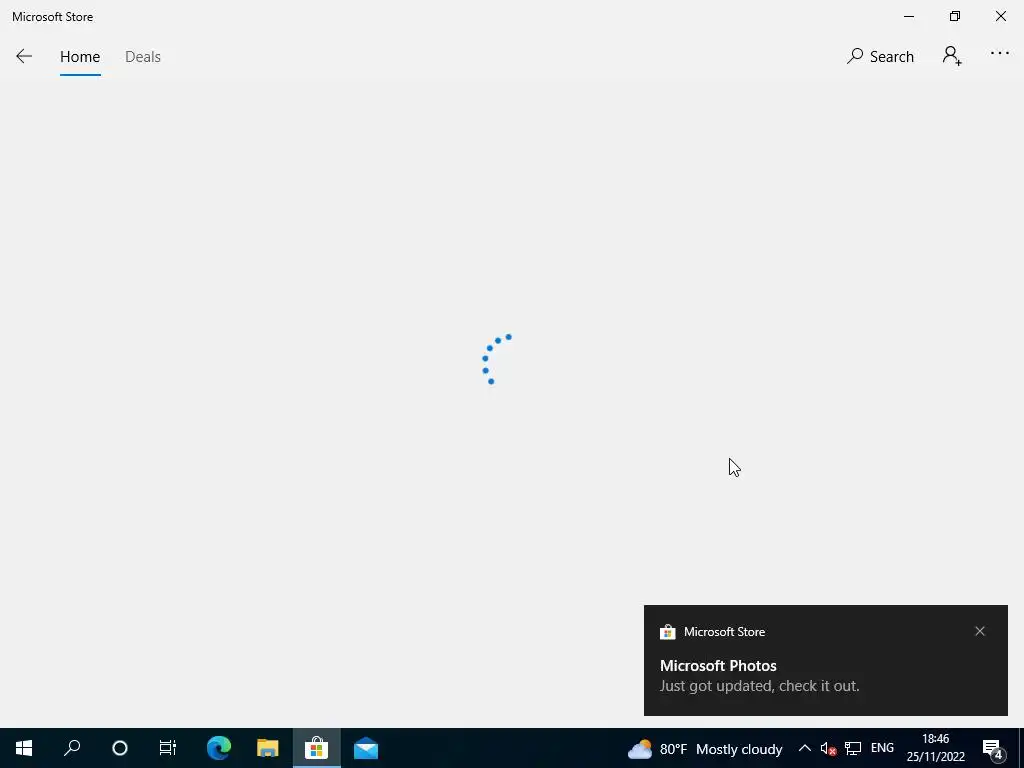Viewport: 1024px width, 768px height.
Task: Open Search in Microsoft Store
Action: click(x=880, y=57)
